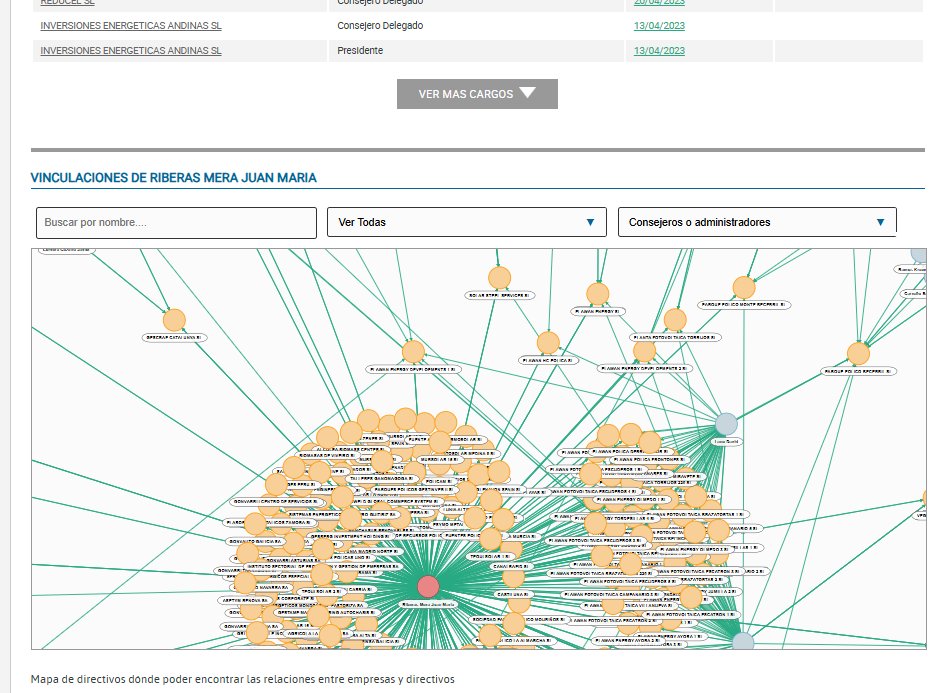Click the 'Vinculaciones de Riberas Mera Juan Maria' heading
The height and width of the screenshot is (693, 943).
[x=174, y=177]
